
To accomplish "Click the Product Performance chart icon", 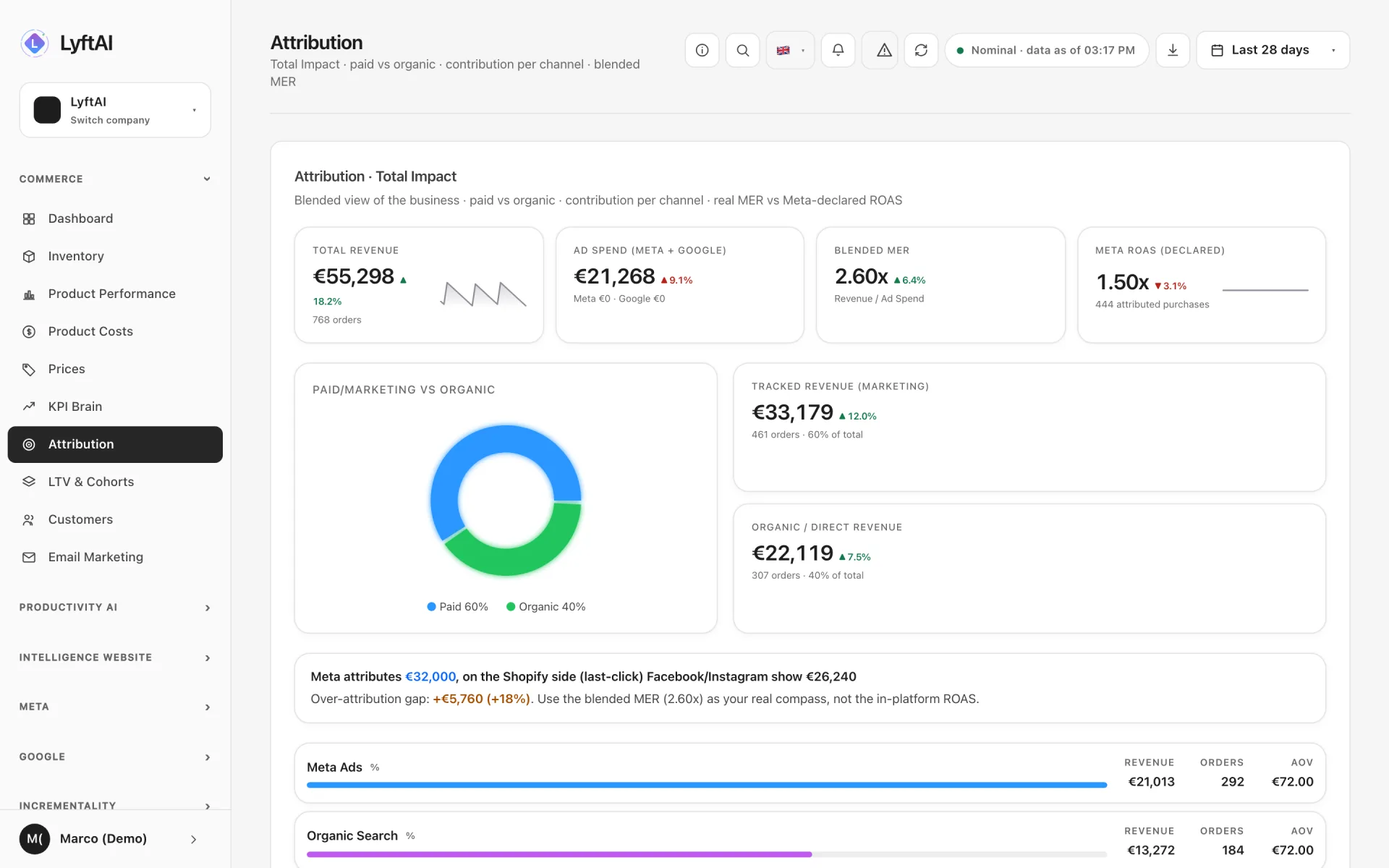I will 29,294.
